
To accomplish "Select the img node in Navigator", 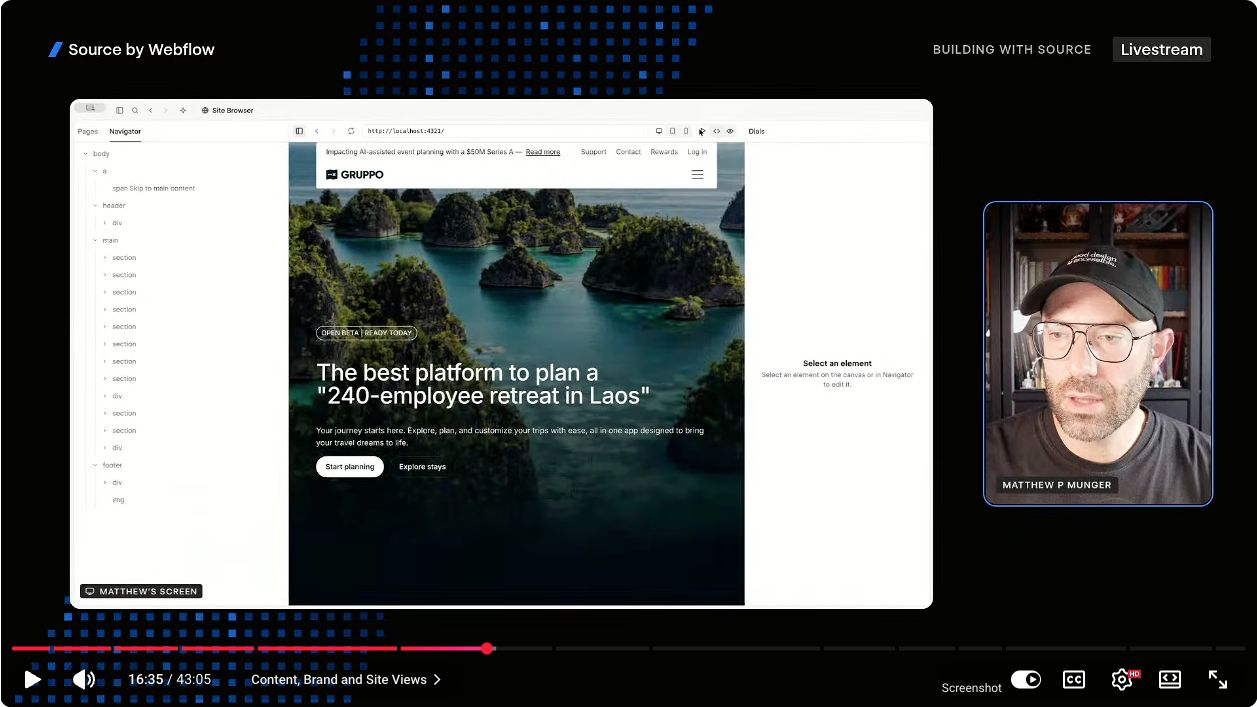I will (118, 499).
